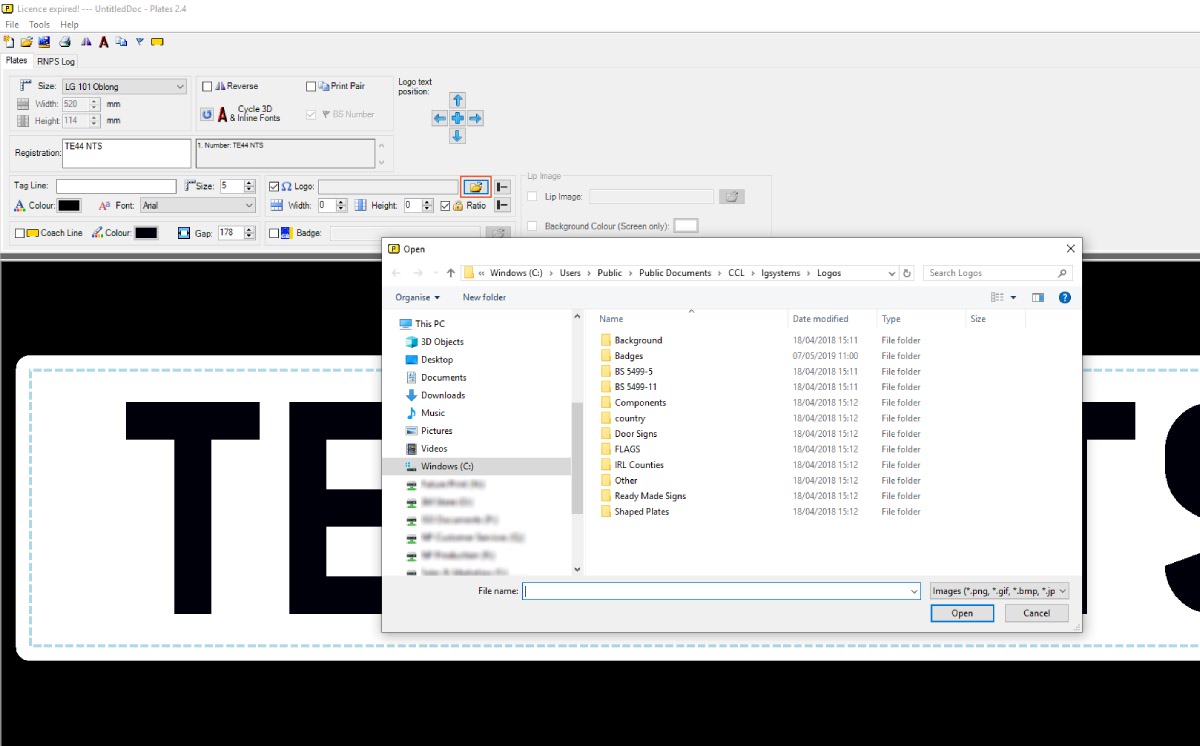1200x746 pixels.
Task: Cancel the Open dialog
Action: click(x=1036, y=613)
